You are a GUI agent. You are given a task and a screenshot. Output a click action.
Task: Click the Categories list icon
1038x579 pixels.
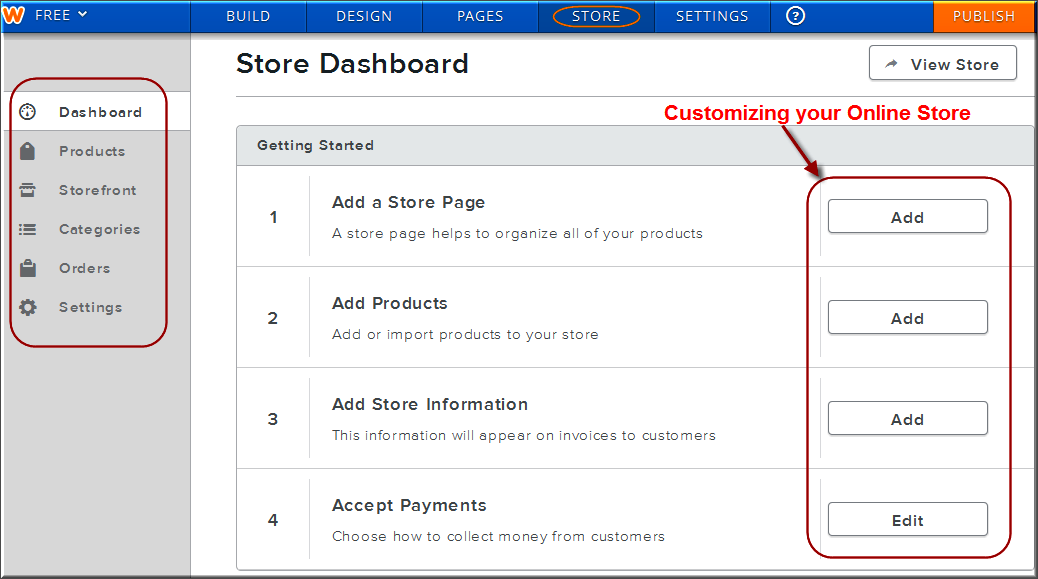pos(28,229)
